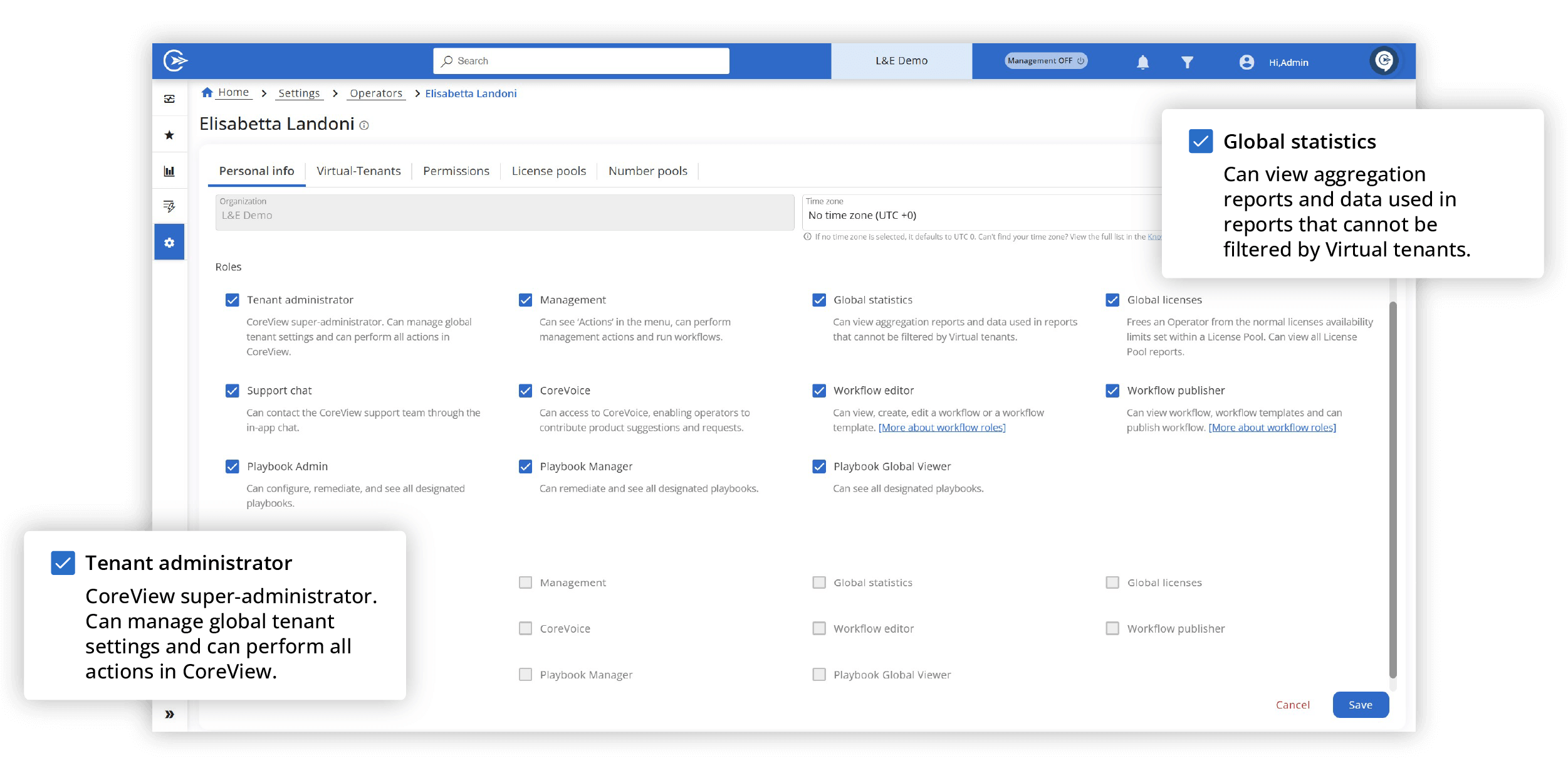Click the magnifier icon in the search box
Screen dimensions: 1568x775
447,61
